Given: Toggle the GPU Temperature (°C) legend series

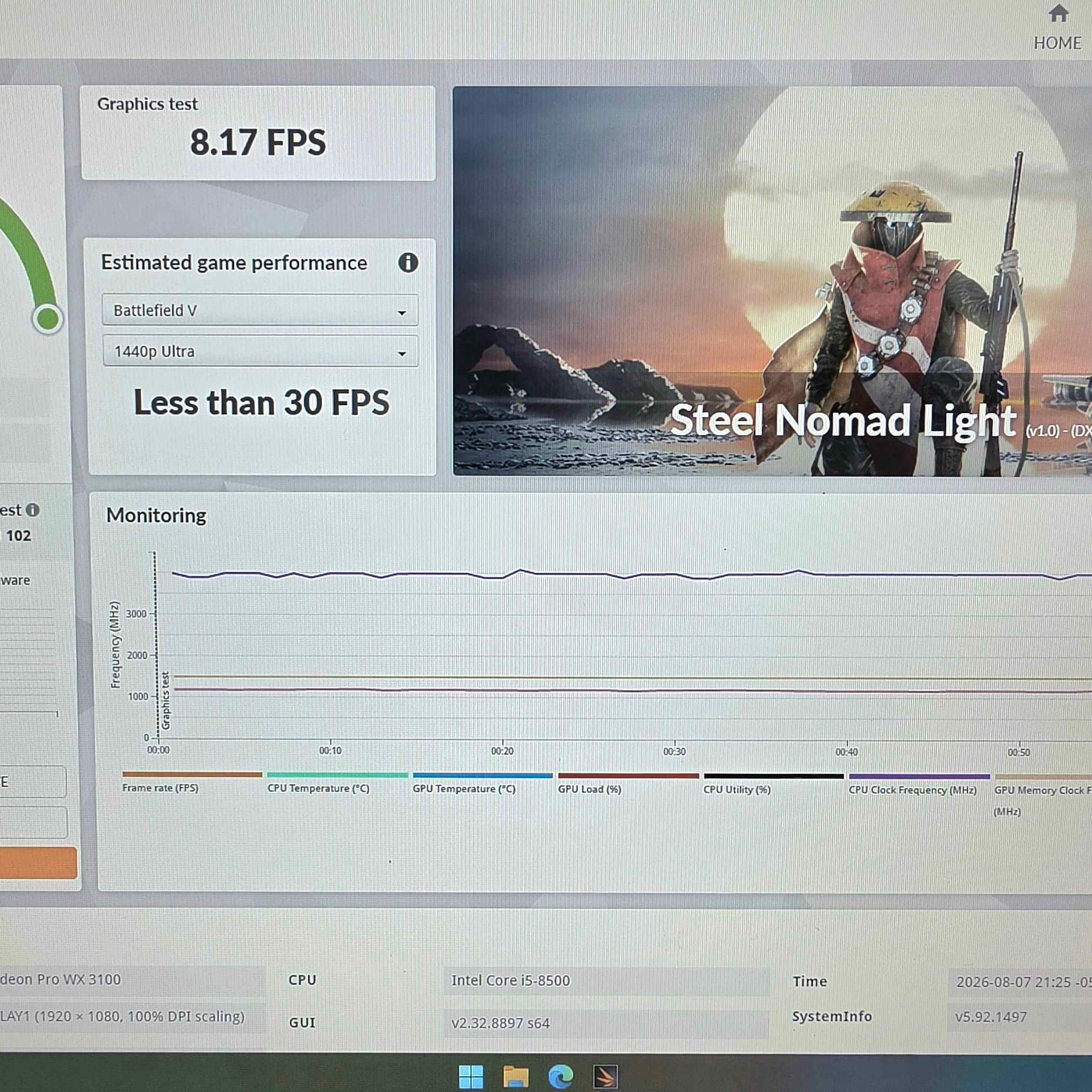Looking at the screenshot, I should point(464,789).
